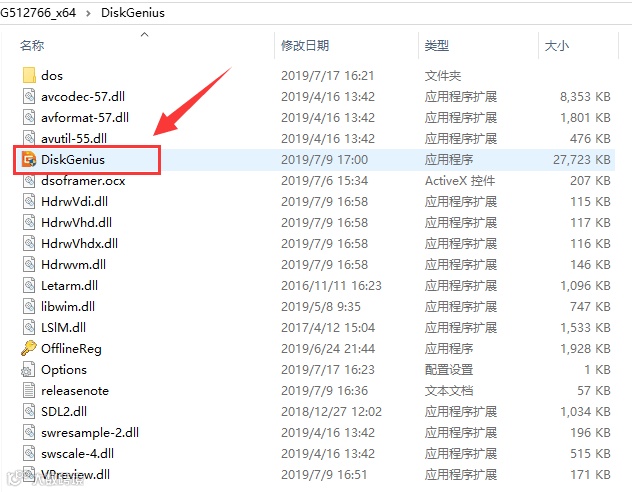The height and width of the screenshot is (492, 632).
Task: Click the type ActiveX 控件
Action: tap(460, 181)
